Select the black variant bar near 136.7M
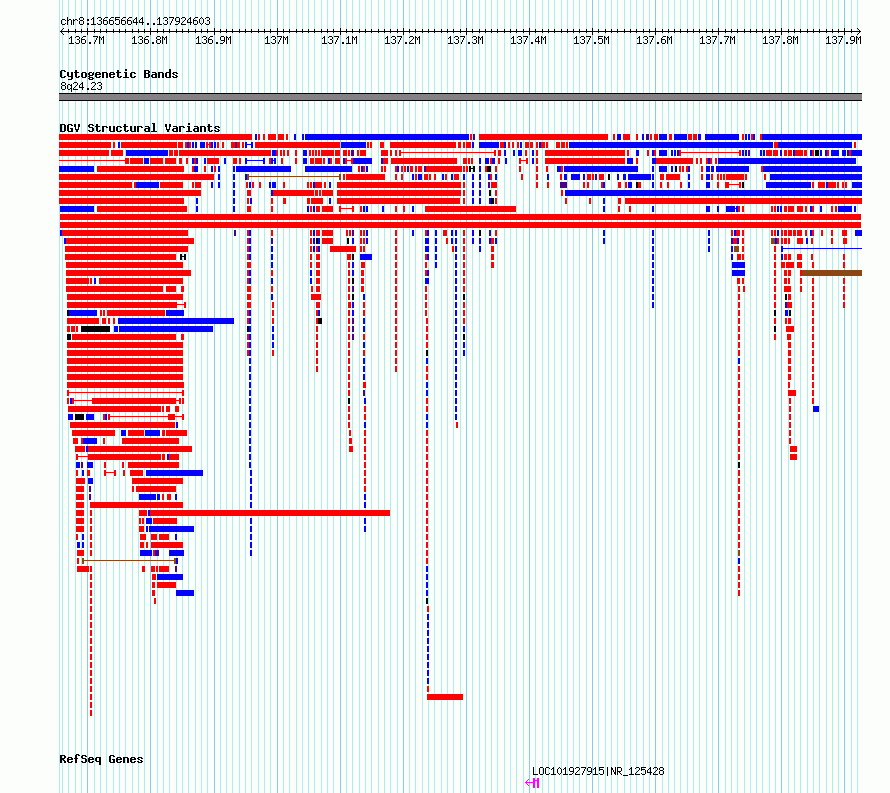The height and width of the screenshot is (793, 890). [95, 329]
